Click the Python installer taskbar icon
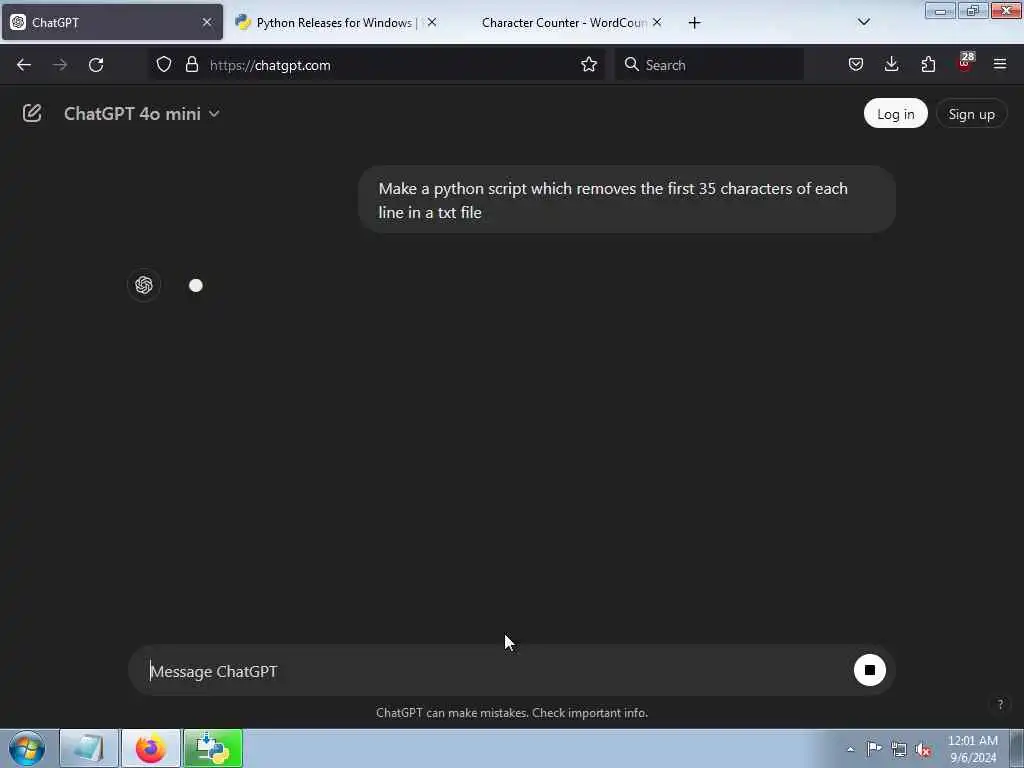Viewport: 1024px width, 768px height. point(213,749)
